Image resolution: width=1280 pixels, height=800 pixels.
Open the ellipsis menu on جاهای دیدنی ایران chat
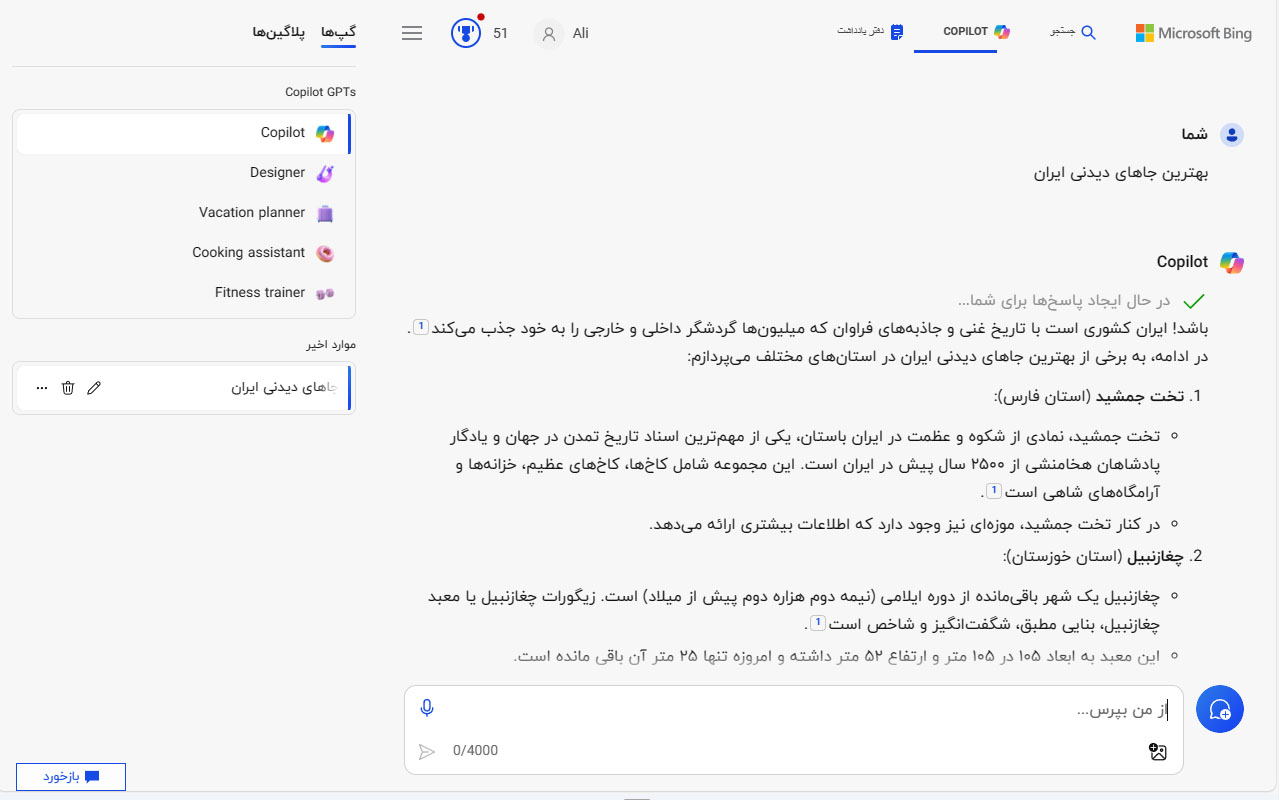(41, 387)
